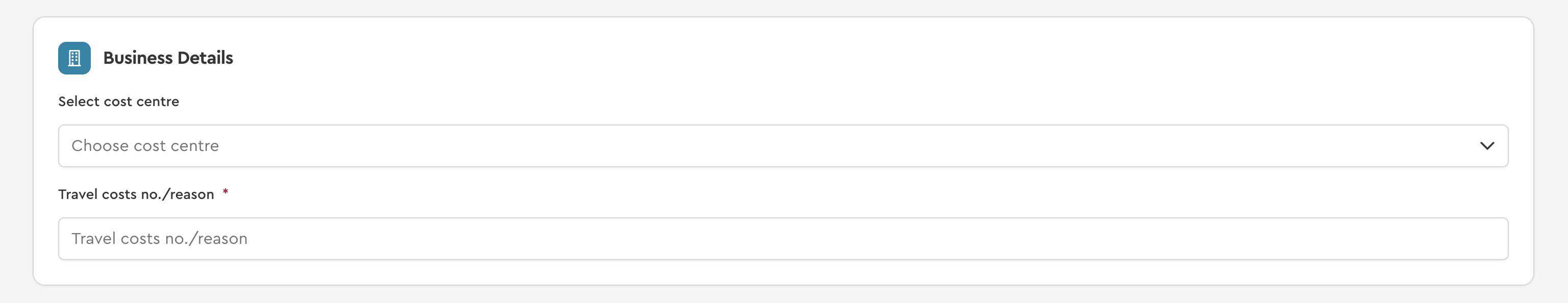
Task: Click the cost centre chevron arrow
Action: [1486, 146]
